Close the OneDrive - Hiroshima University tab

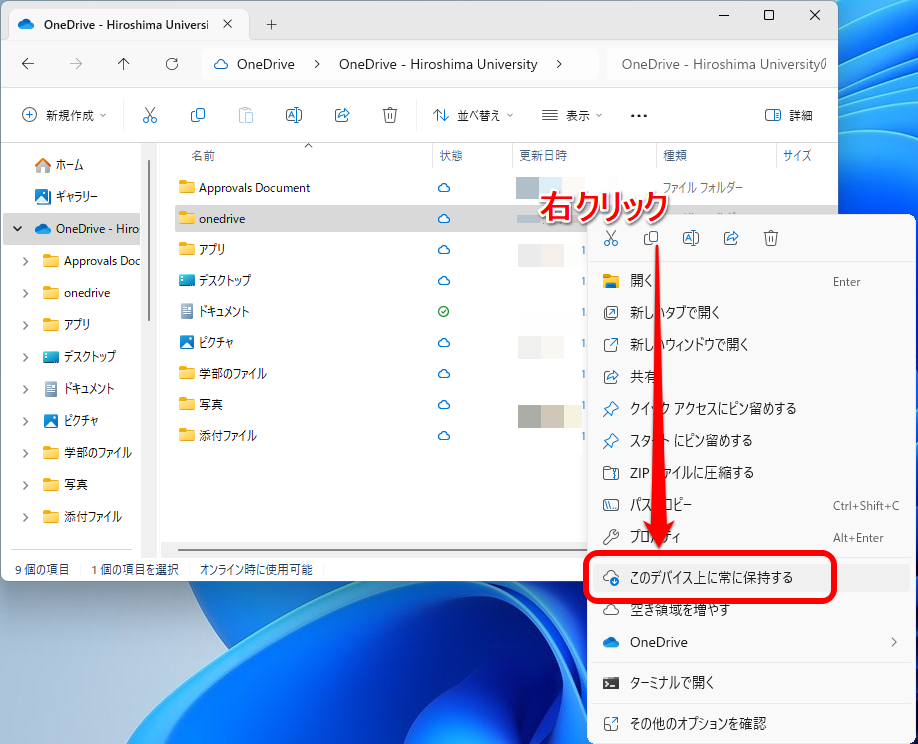coord(228,24)
